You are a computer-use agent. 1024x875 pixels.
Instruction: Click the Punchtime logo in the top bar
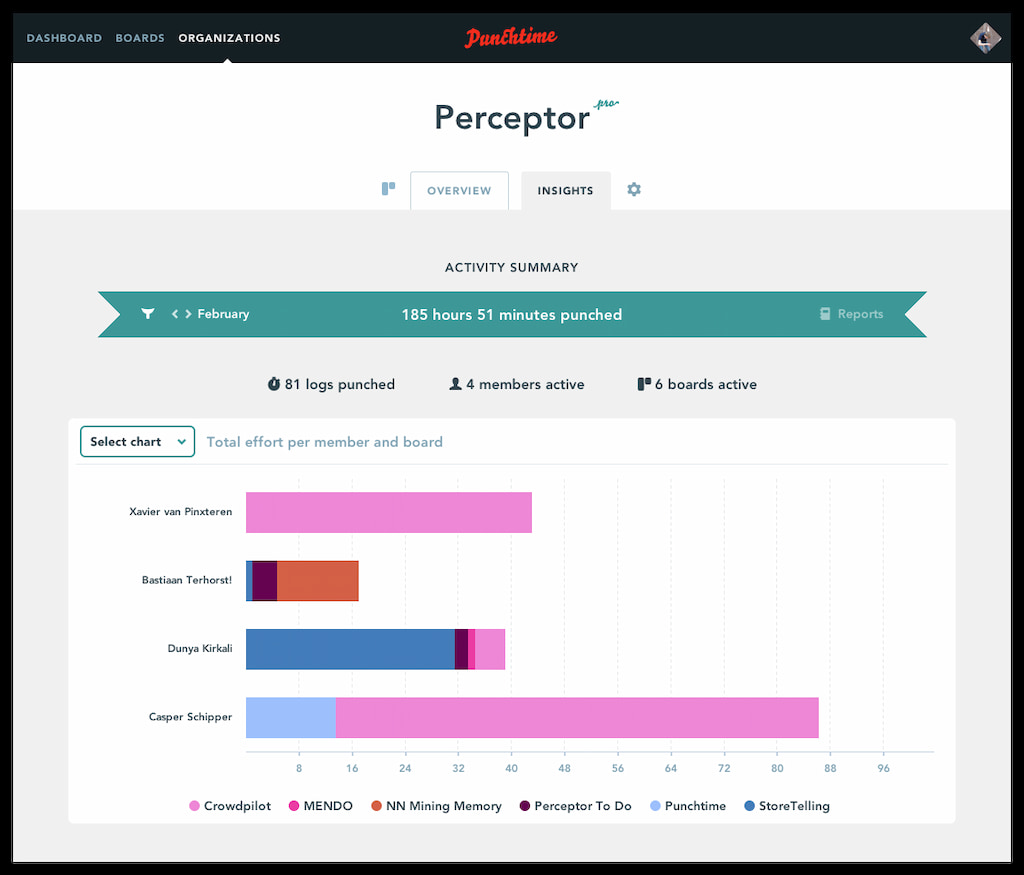pos(510,37)
